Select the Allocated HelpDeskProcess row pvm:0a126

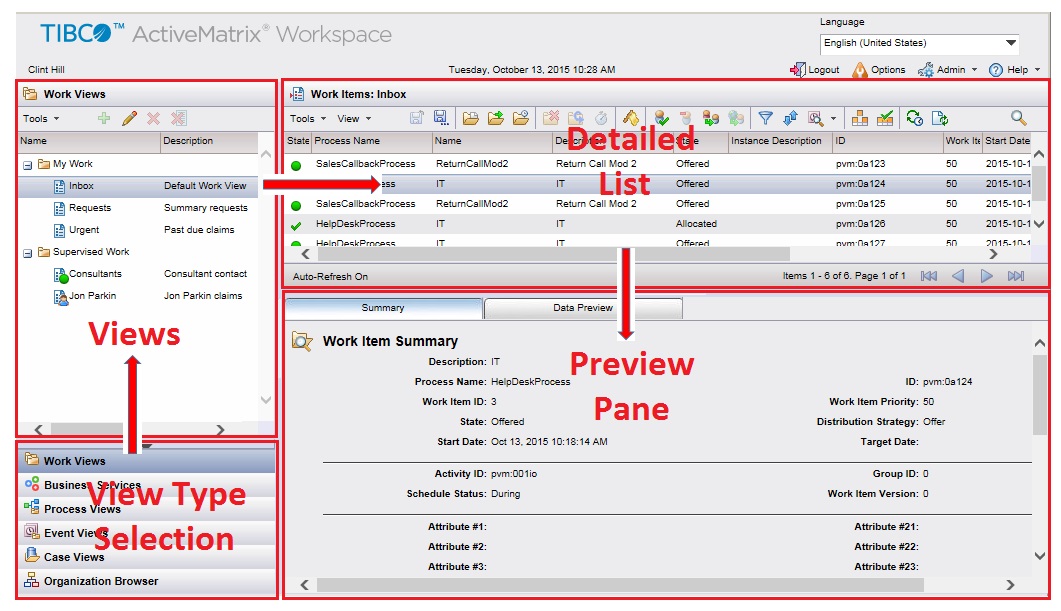click(x=658, y=224)
